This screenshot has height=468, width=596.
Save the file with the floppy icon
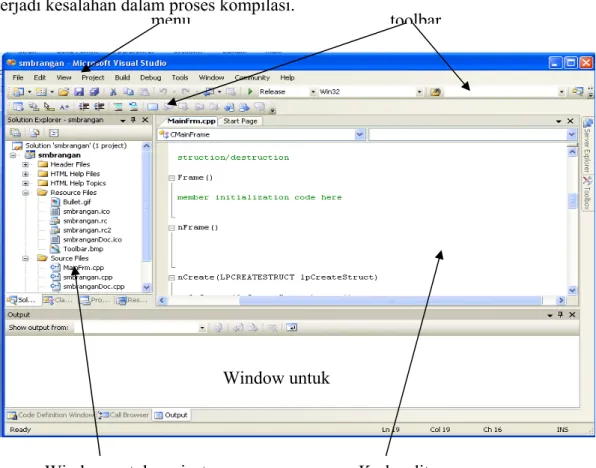point(79,92)
